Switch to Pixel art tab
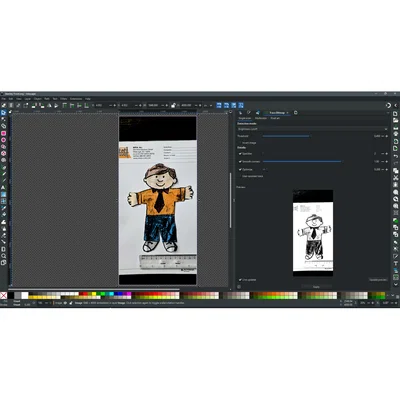 275,118
